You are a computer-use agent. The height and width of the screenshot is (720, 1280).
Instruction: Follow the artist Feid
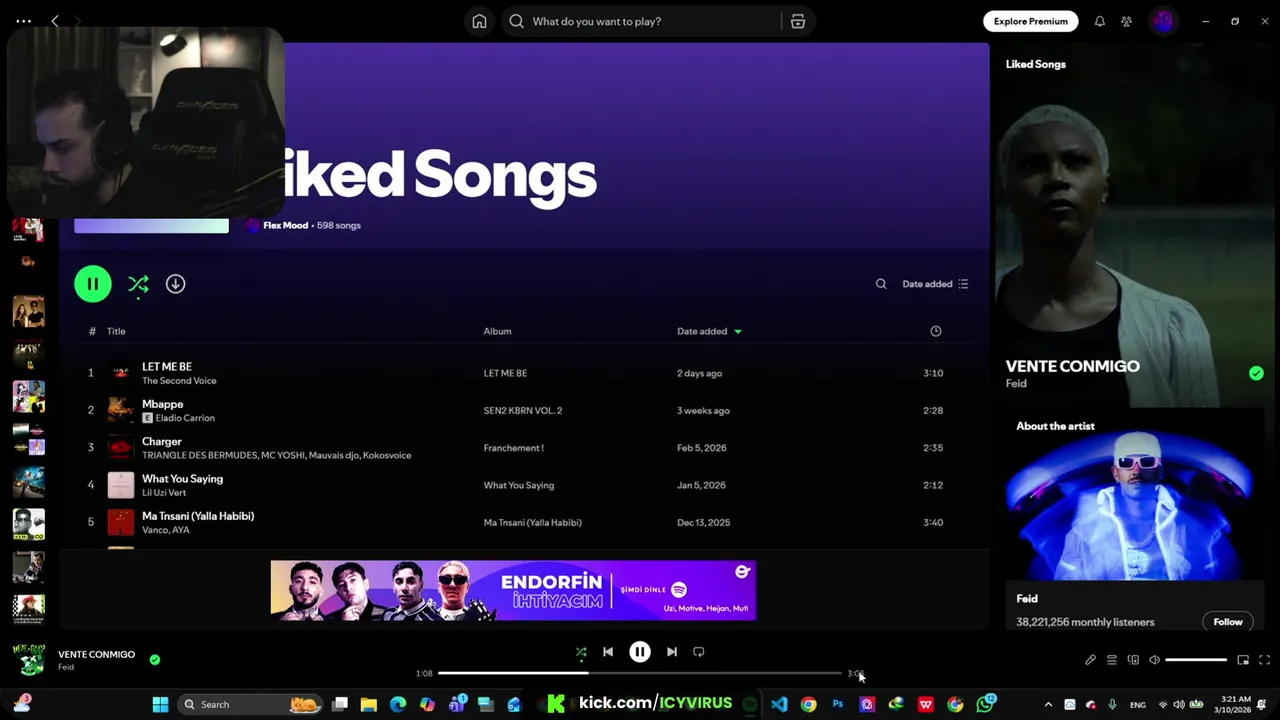click(x=1228, y=622)
